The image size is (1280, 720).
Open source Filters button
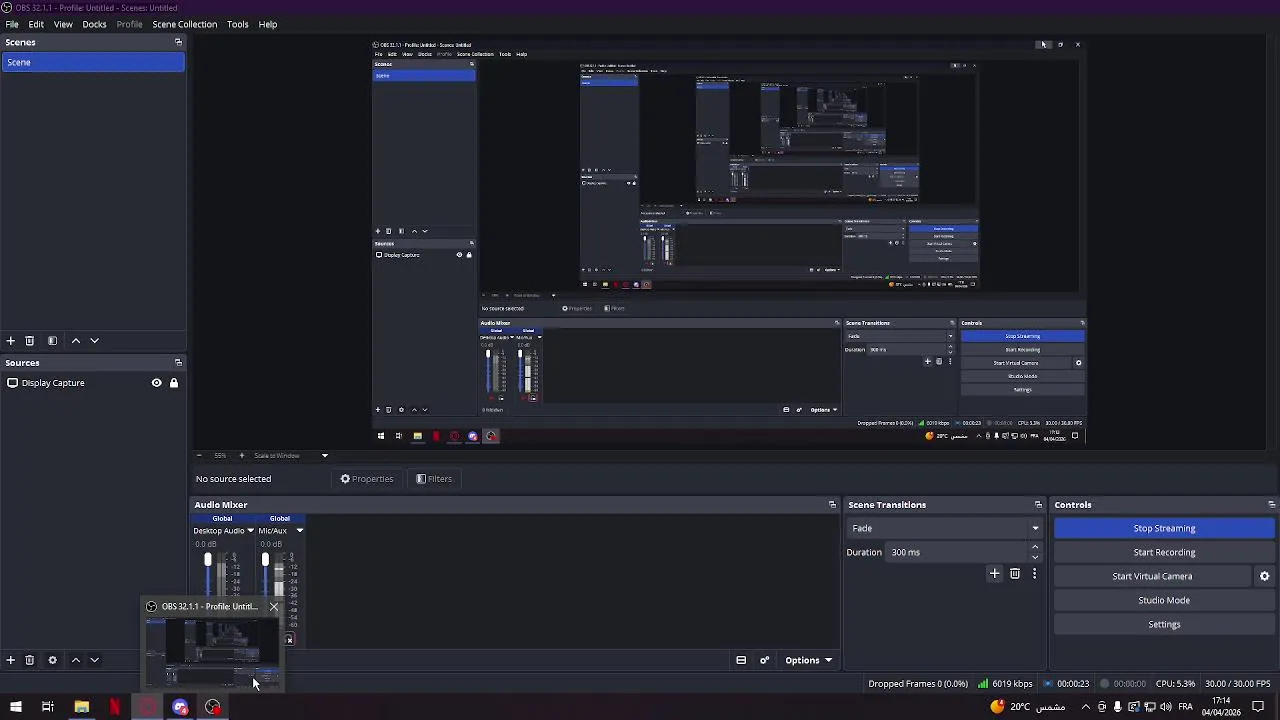tap(434, 479)
